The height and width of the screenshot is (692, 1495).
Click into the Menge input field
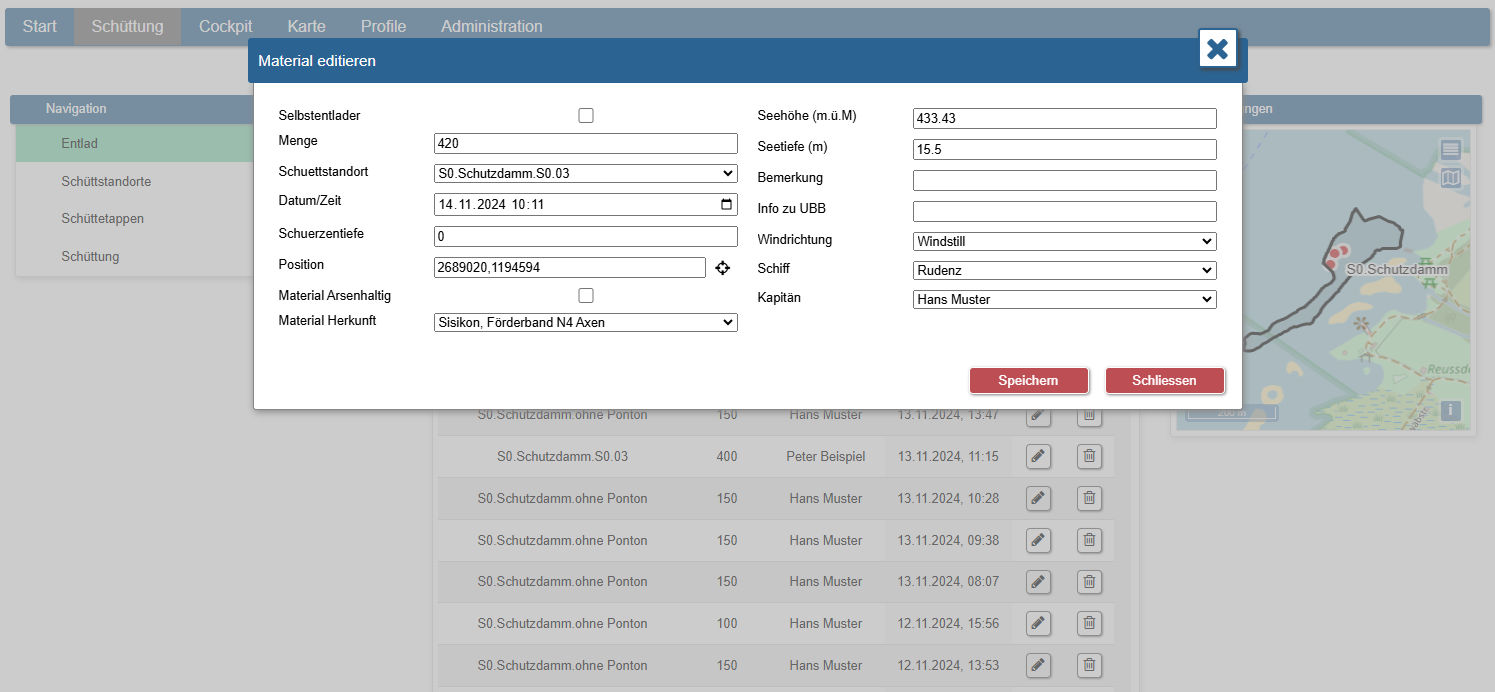tap(586, 143)
